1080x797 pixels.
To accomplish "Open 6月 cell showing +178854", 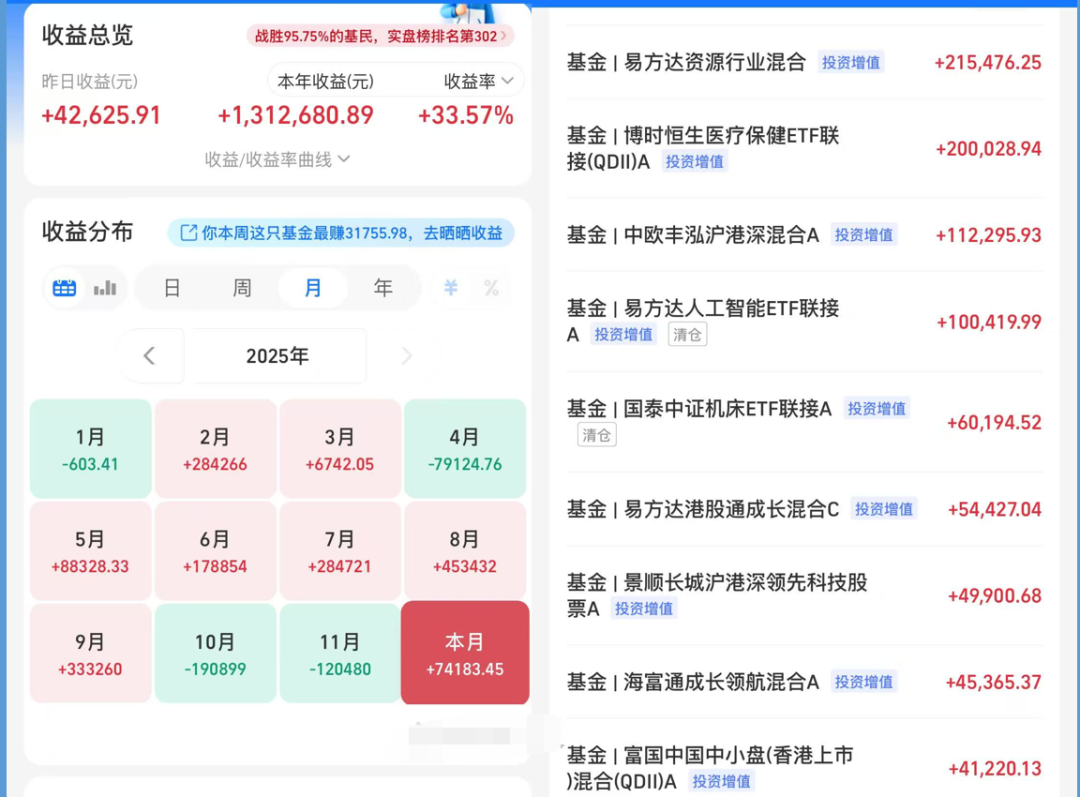I will (215, 550).
